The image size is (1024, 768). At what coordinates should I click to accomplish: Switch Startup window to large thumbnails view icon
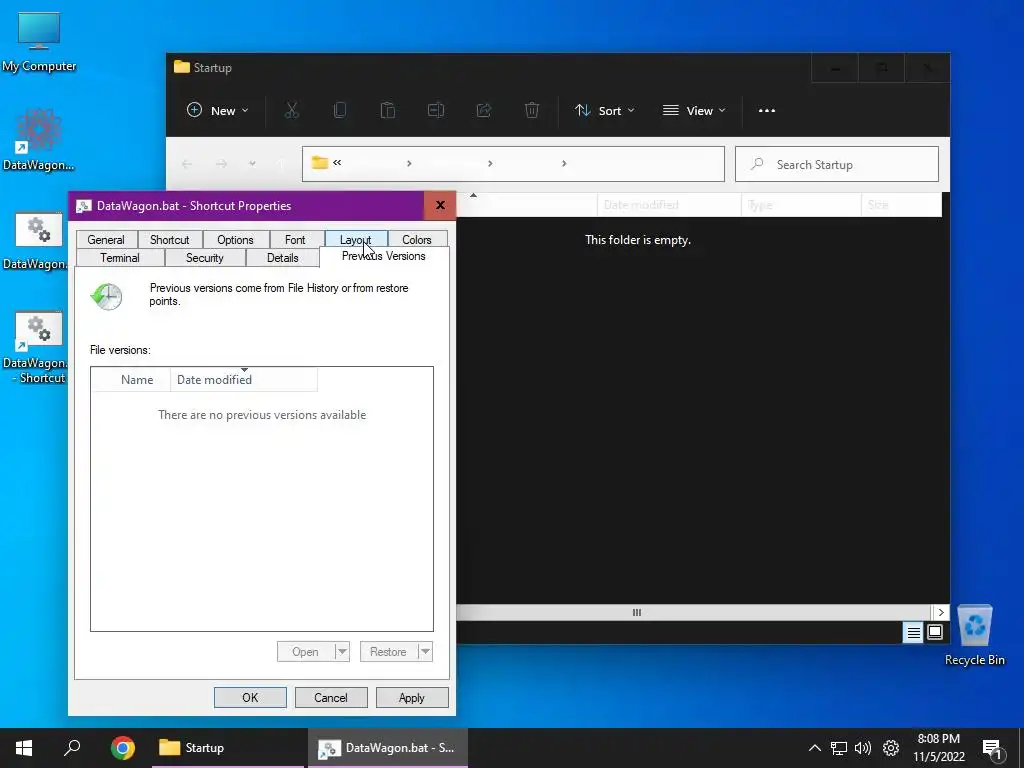(x=935, y=632)
